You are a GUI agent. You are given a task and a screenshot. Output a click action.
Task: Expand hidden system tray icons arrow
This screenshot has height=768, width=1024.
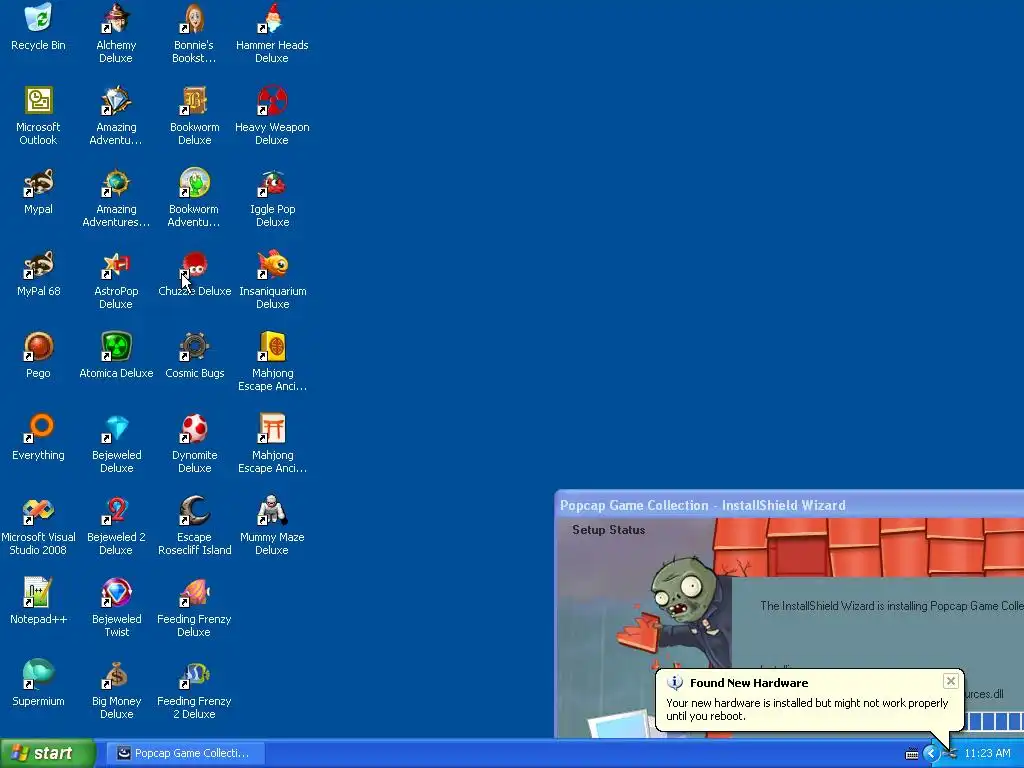(931, 754)
